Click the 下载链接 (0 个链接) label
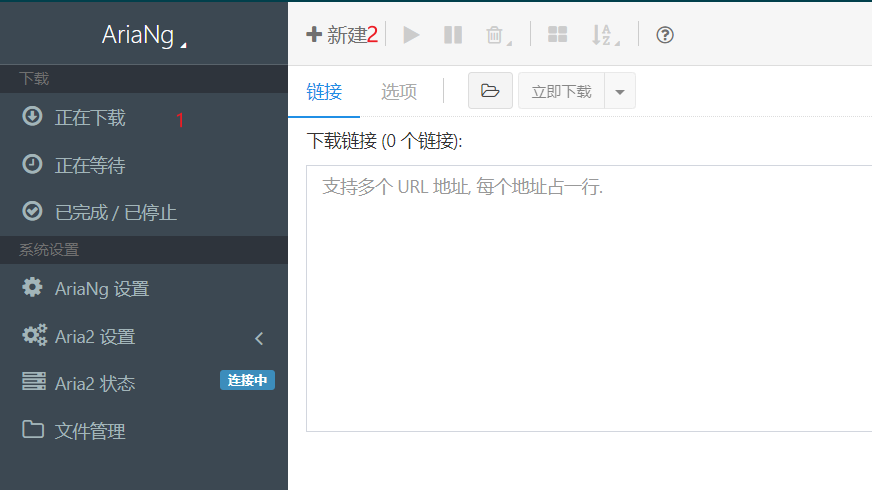 pos(384,141)
